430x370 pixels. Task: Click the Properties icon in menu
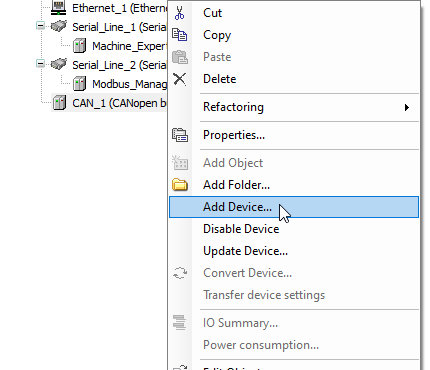click(180, 135)
